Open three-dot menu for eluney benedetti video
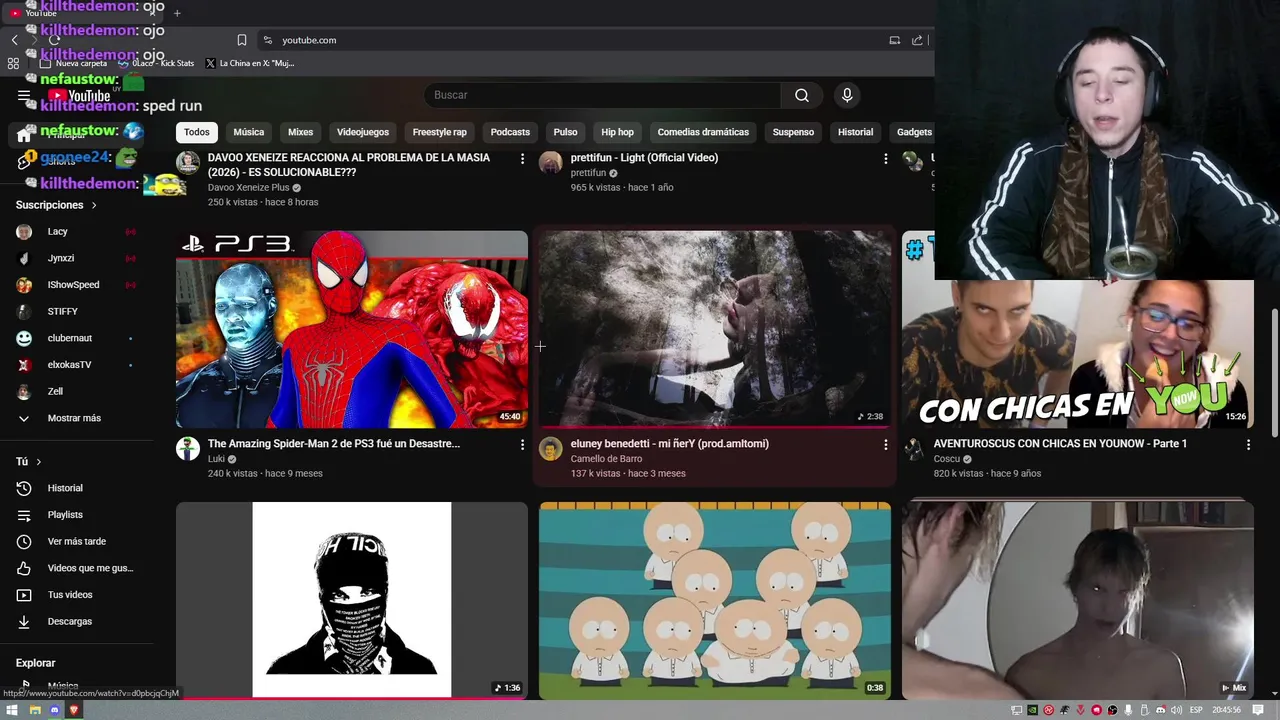This screenshot has height=720, width=1280. tap(885, 444)
